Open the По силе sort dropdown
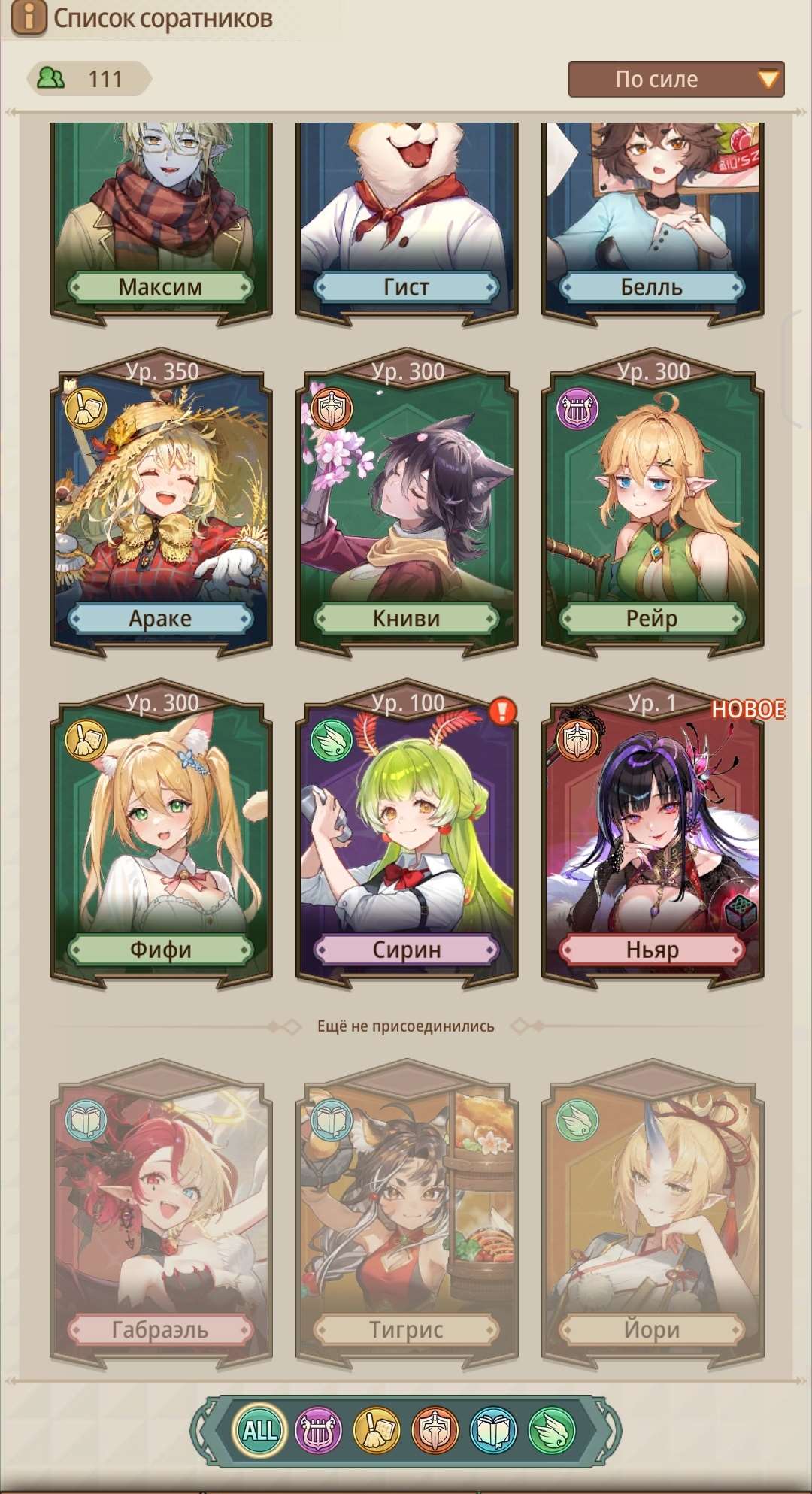Viewport: 812px width, 1494px height. pos(676,79)
